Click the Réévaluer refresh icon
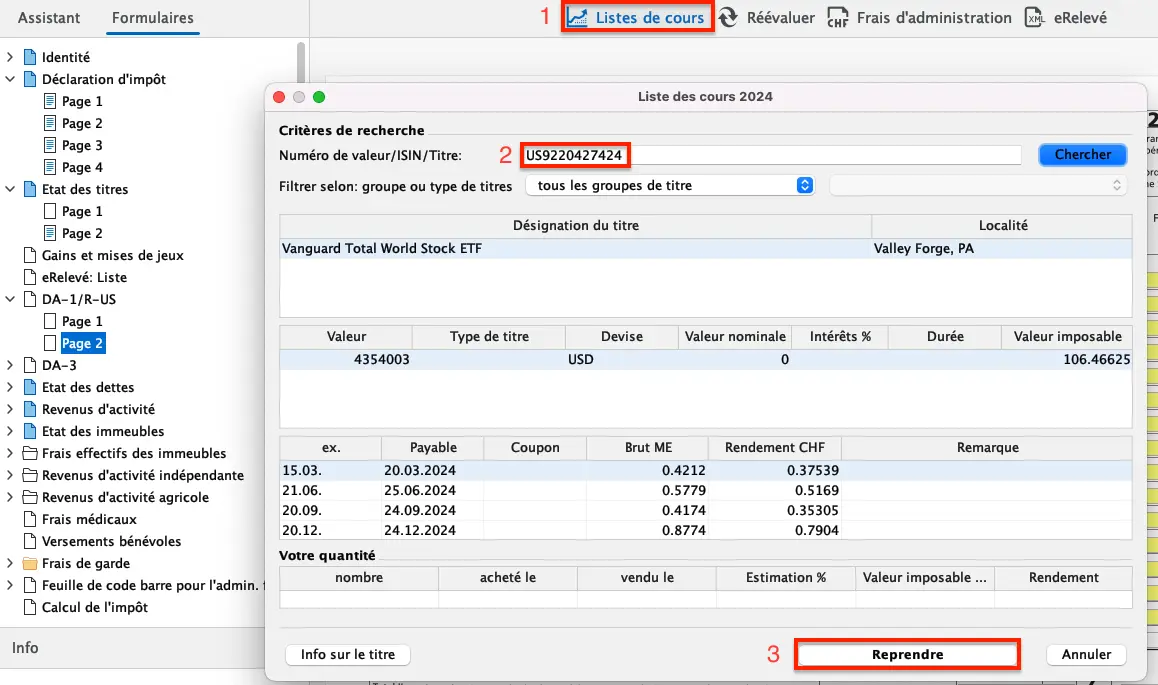This screenshot has height=685, width=1158. click(729, 18)
